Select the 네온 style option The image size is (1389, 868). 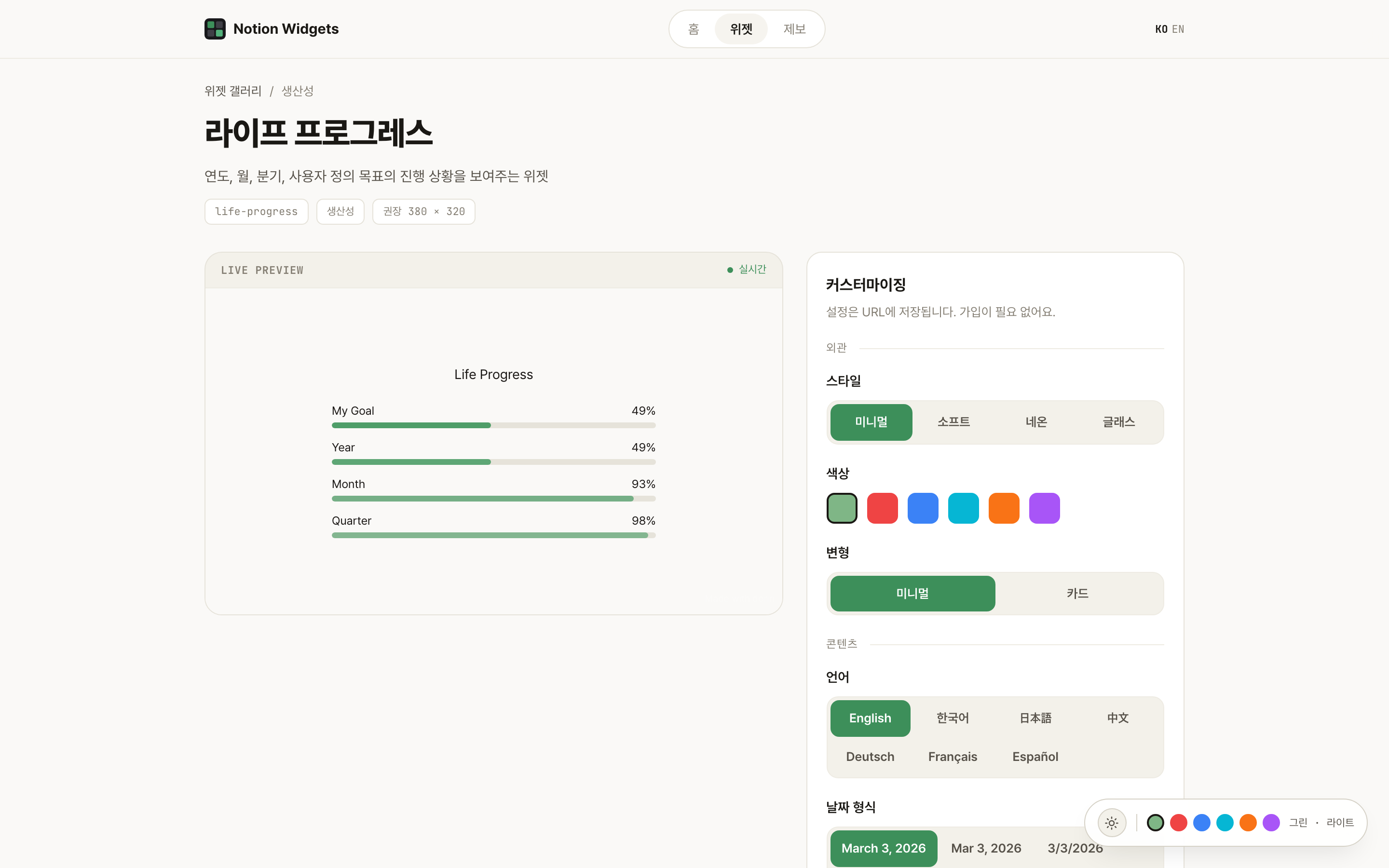click(x=1036, y=422)
